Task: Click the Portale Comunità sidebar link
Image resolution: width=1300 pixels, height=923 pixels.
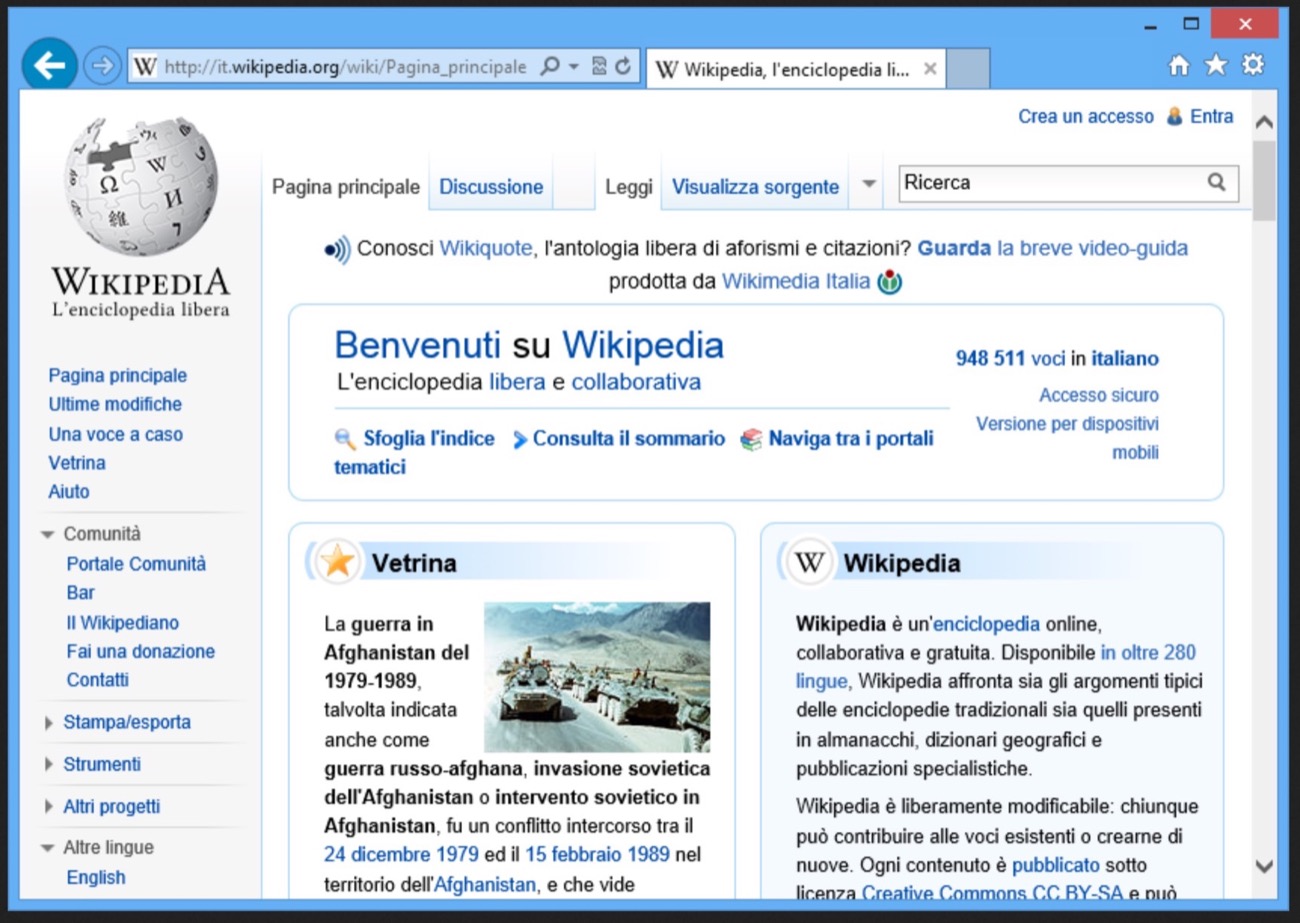Action: [x=136, y=564]
